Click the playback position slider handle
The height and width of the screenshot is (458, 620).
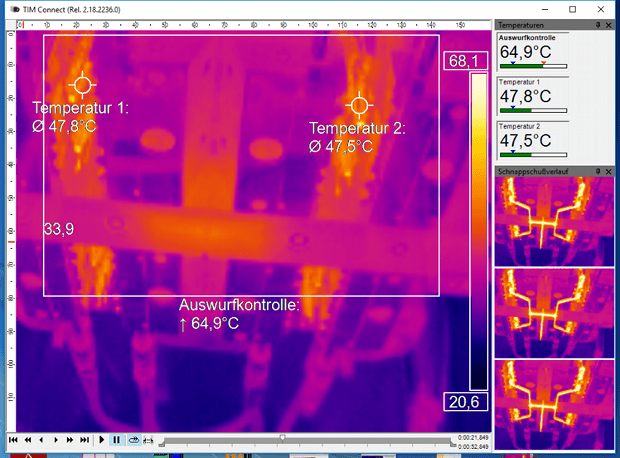[283, 437]
